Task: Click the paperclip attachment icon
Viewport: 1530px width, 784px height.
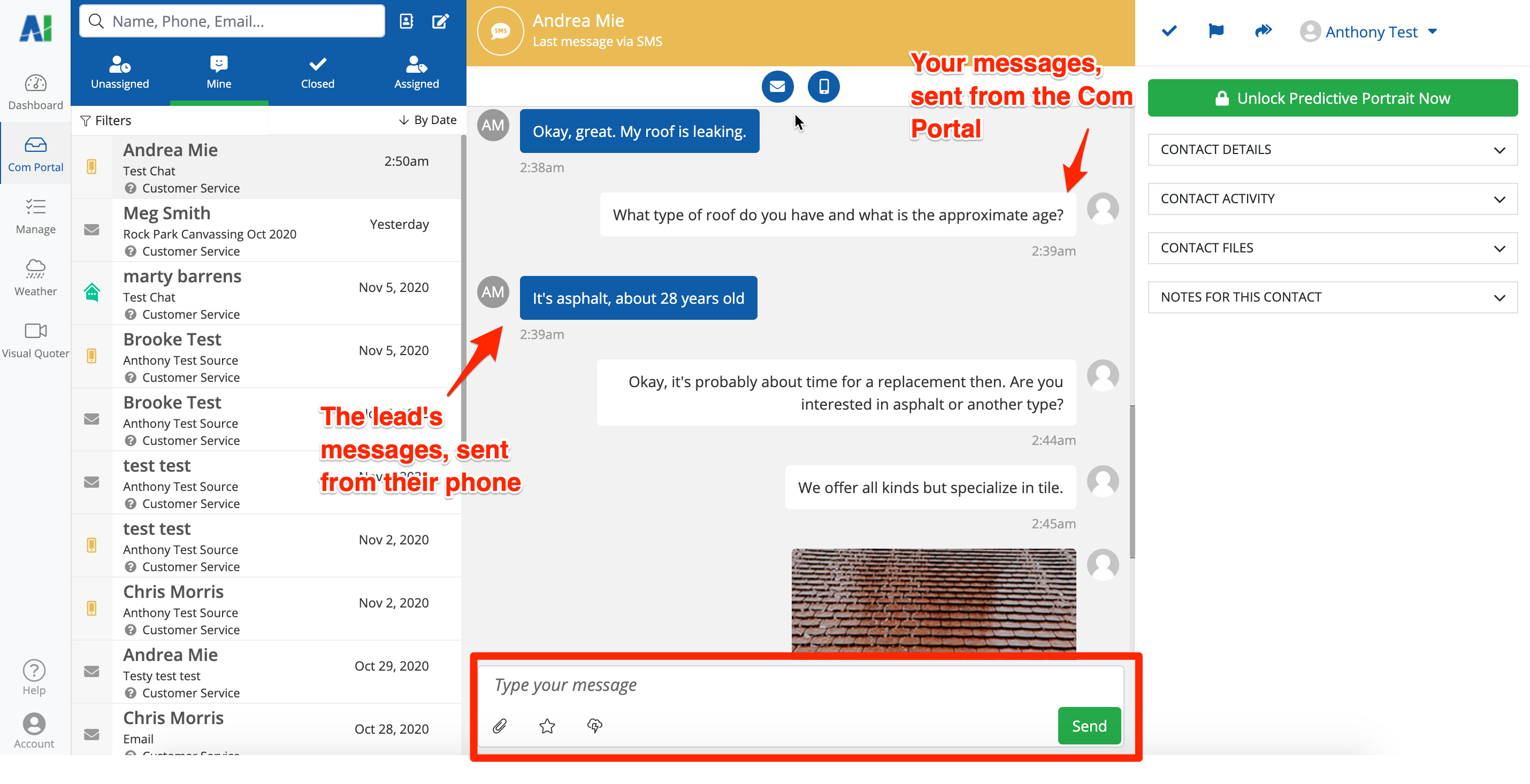Action: click(500, 725)
